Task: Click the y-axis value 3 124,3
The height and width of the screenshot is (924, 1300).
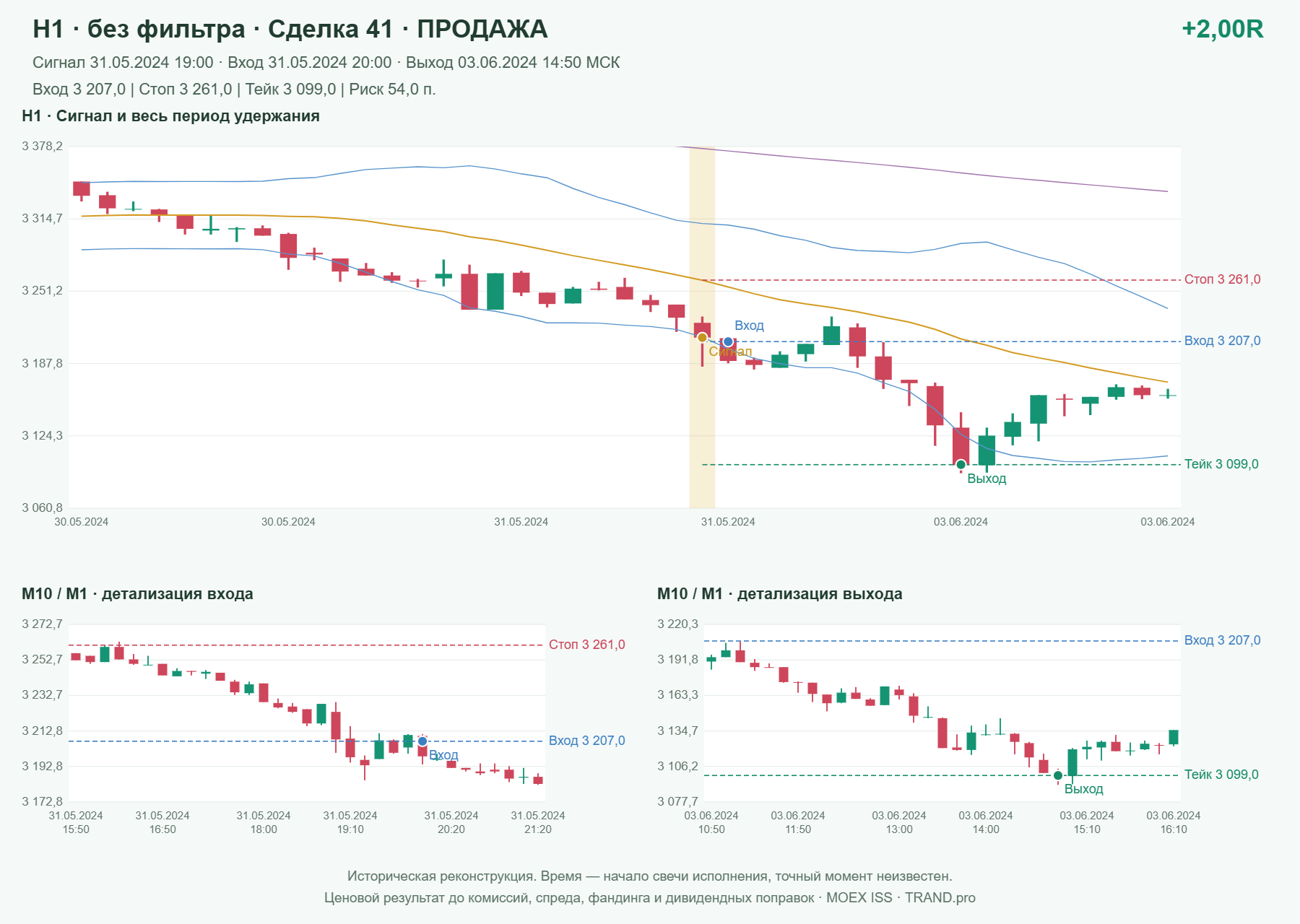Action: [42, 435]
